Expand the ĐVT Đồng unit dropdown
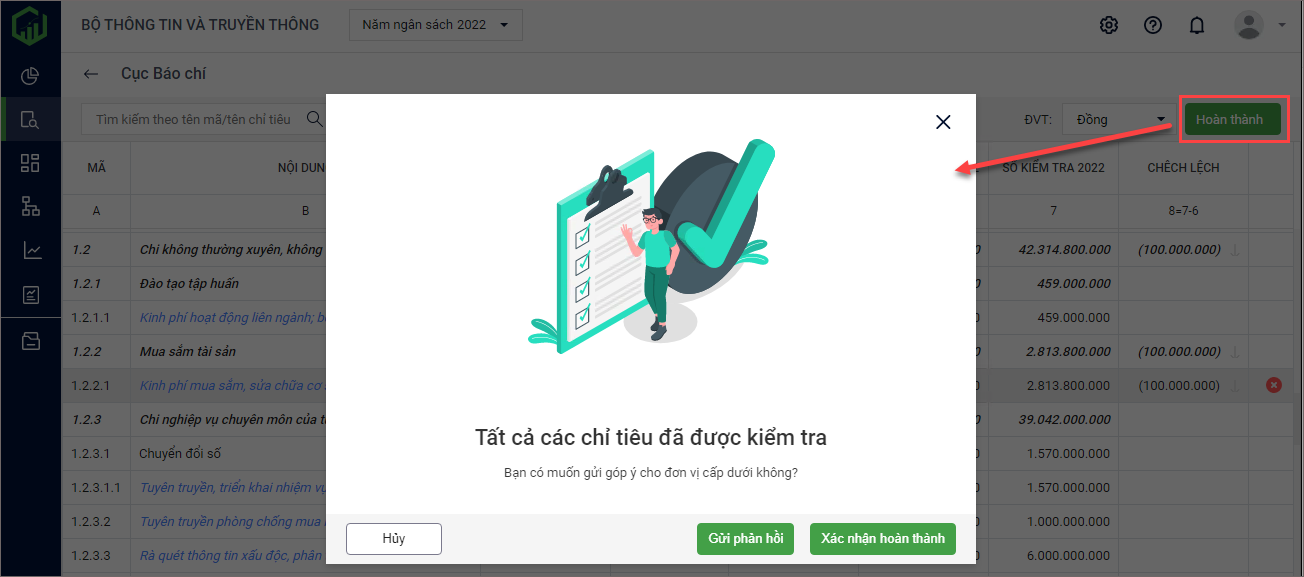The height and width of the screenshot is (577, 1304). click(1119, 120)
